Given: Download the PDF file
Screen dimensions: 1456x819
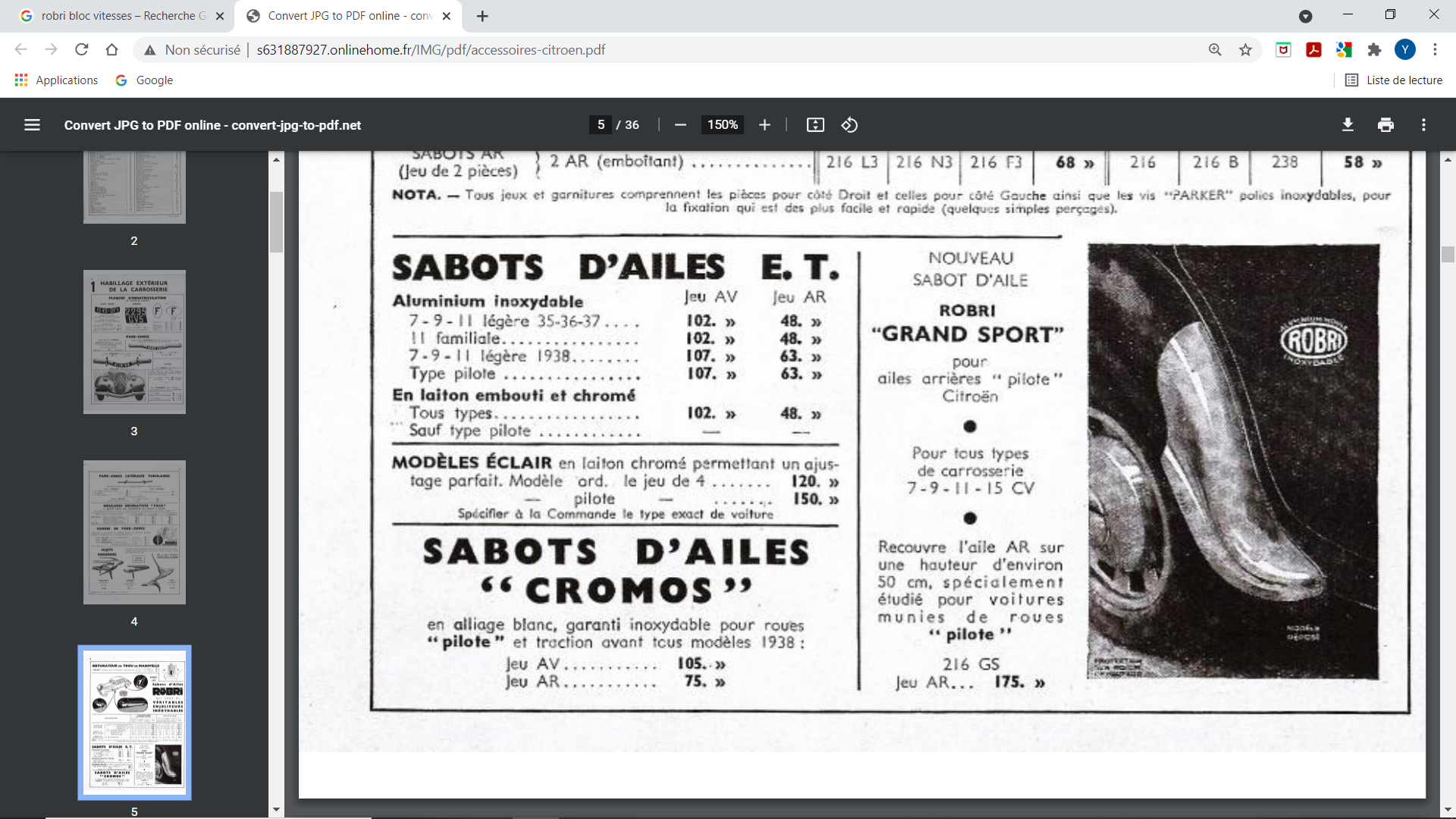Looking at the screenshot, I should [x=1348, y=125].
